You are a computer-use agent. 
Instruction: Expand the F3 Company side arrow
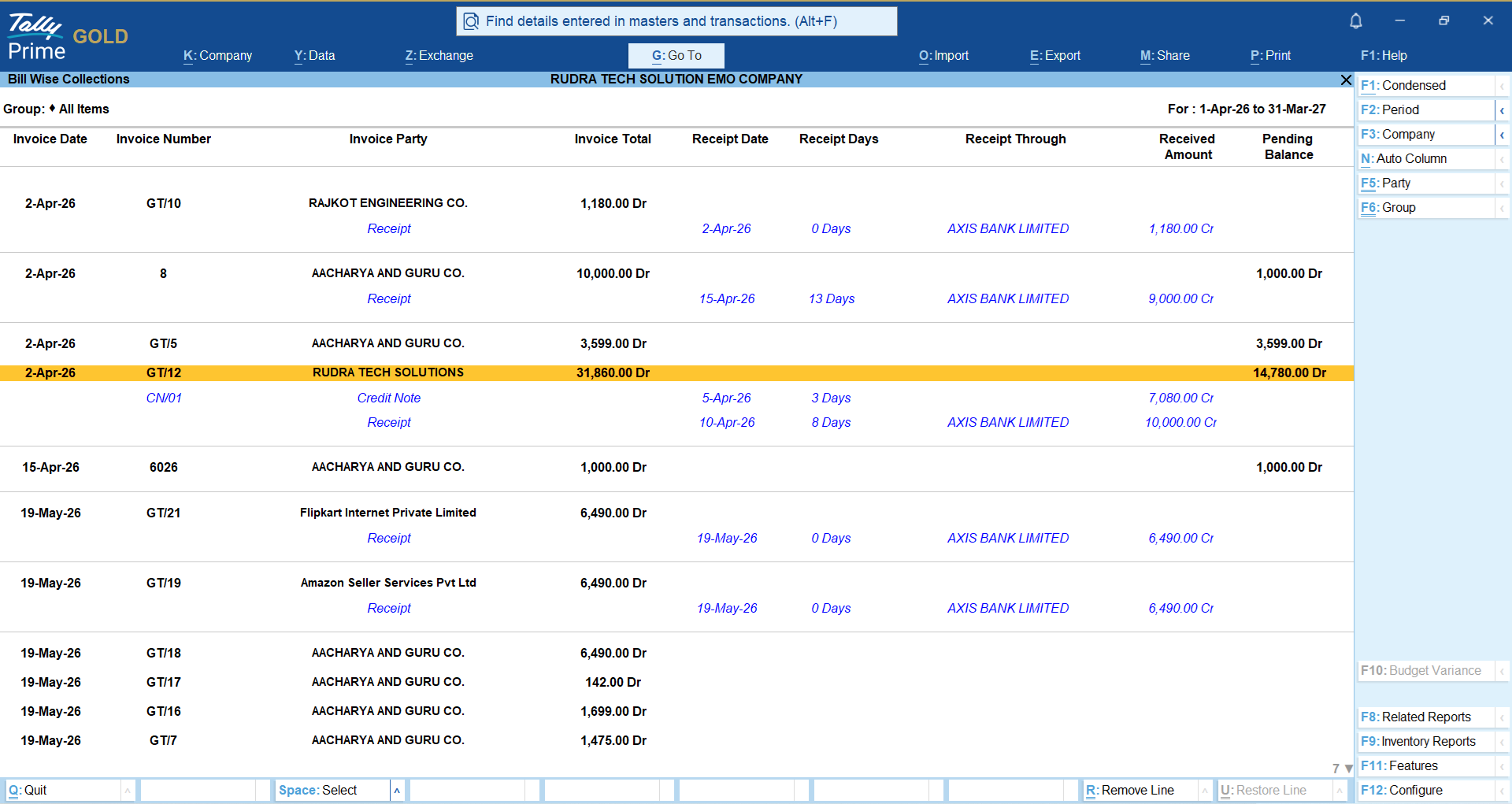point(1502,135)
